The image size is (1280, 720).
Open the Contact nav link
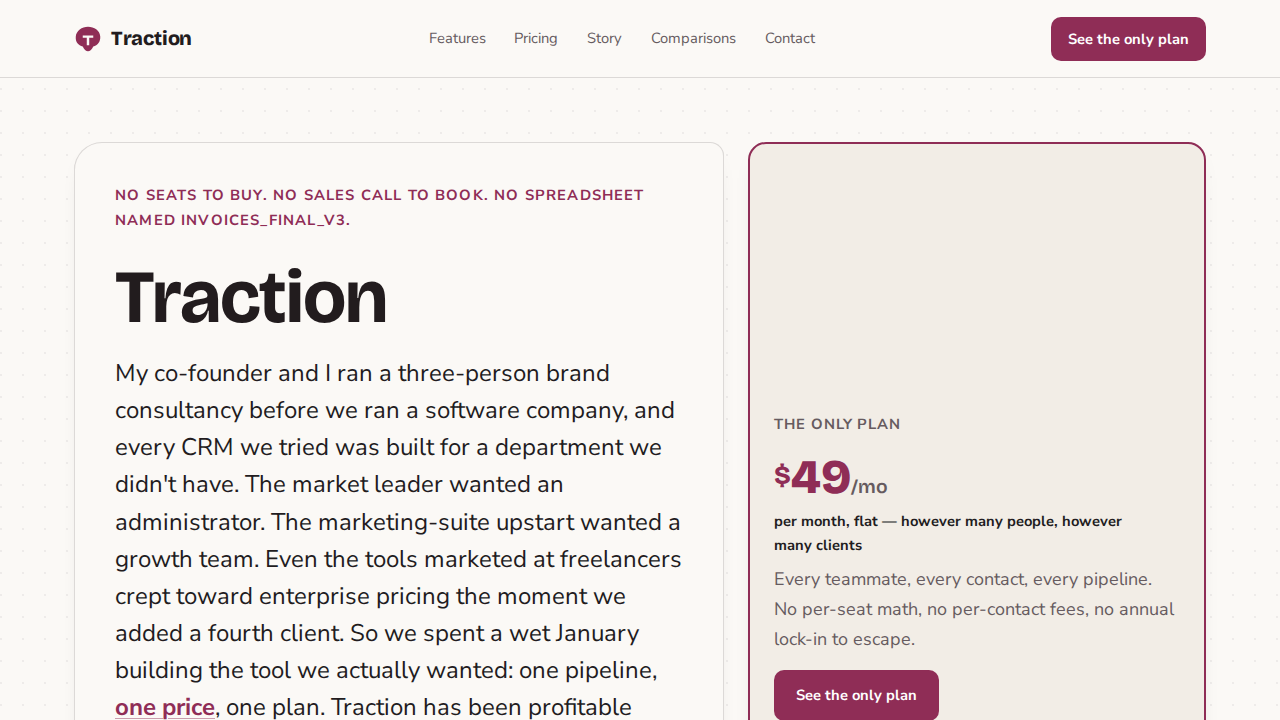click(x=790, y=39)
